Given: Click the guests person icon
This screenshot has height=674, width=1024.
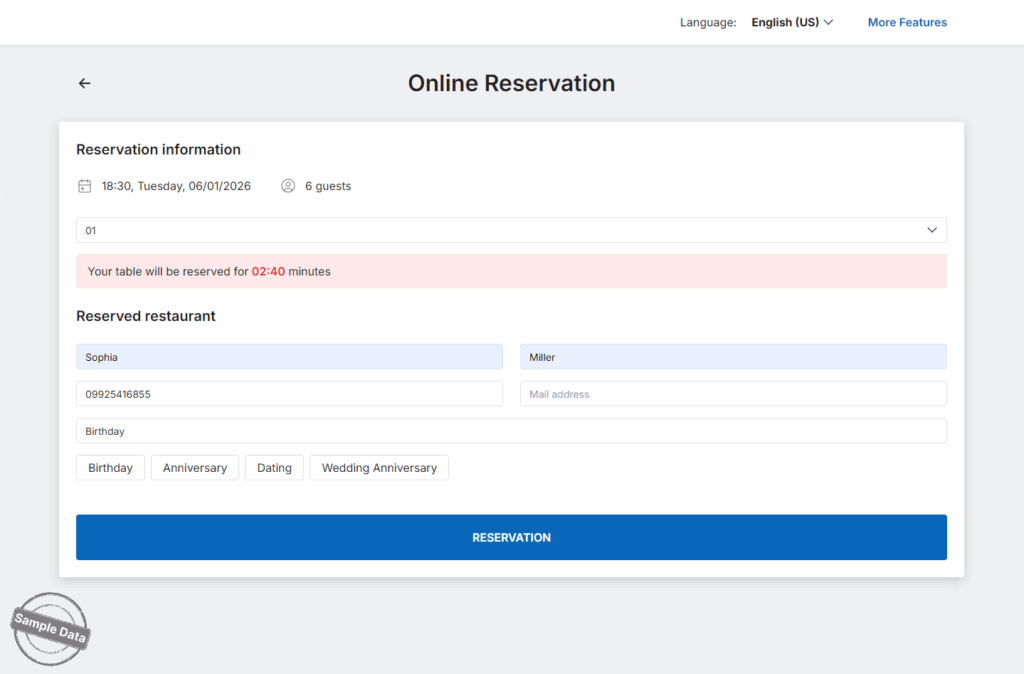Looking at the screenshot, I should click(288, 186).
